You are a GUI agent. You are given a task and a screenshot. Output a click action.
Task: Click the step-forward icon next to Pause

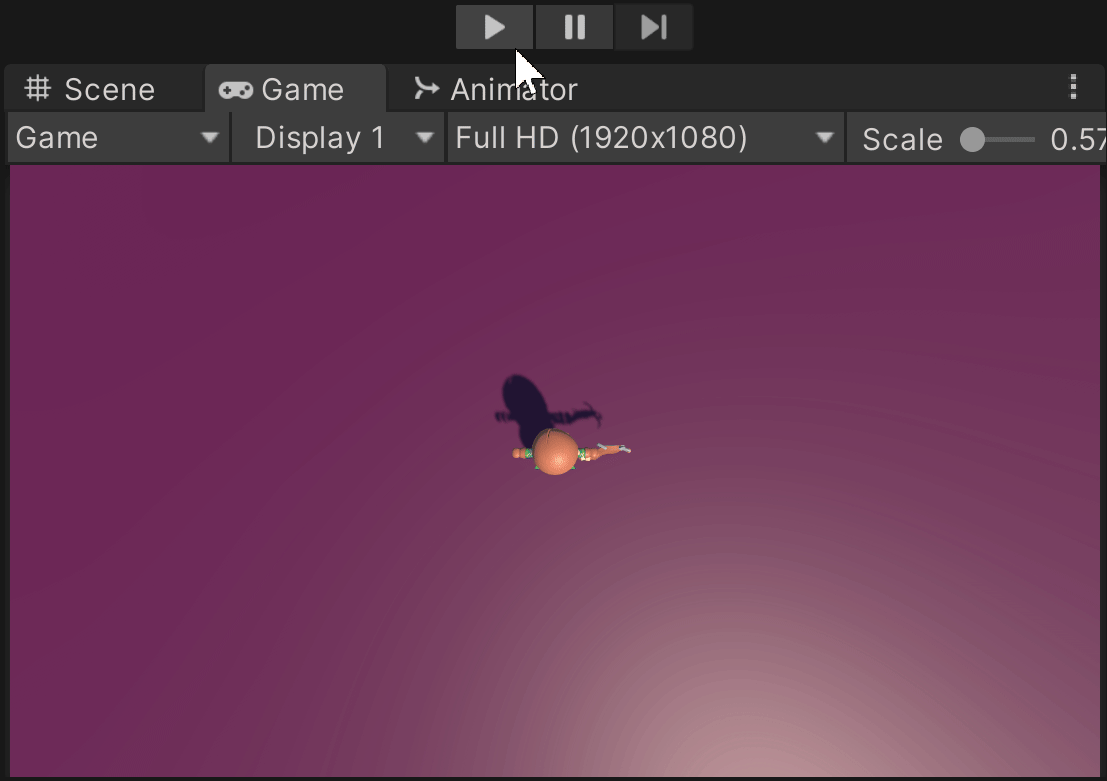653,27
